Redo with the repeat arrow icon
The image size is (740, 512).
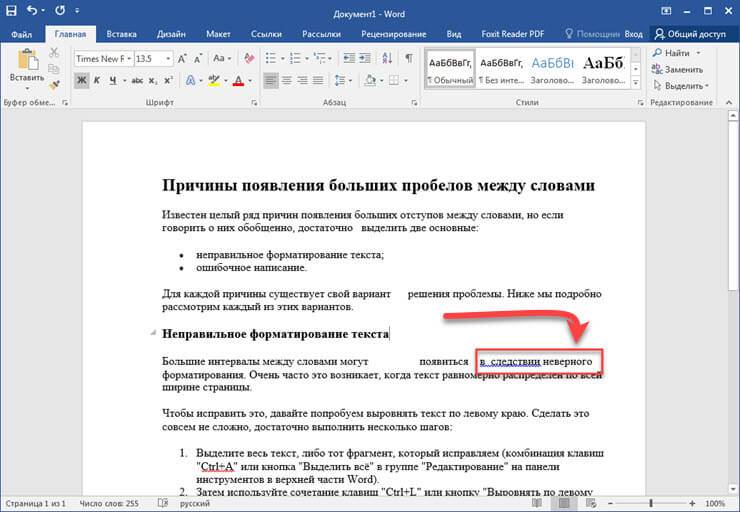click(x=60, y=10)
